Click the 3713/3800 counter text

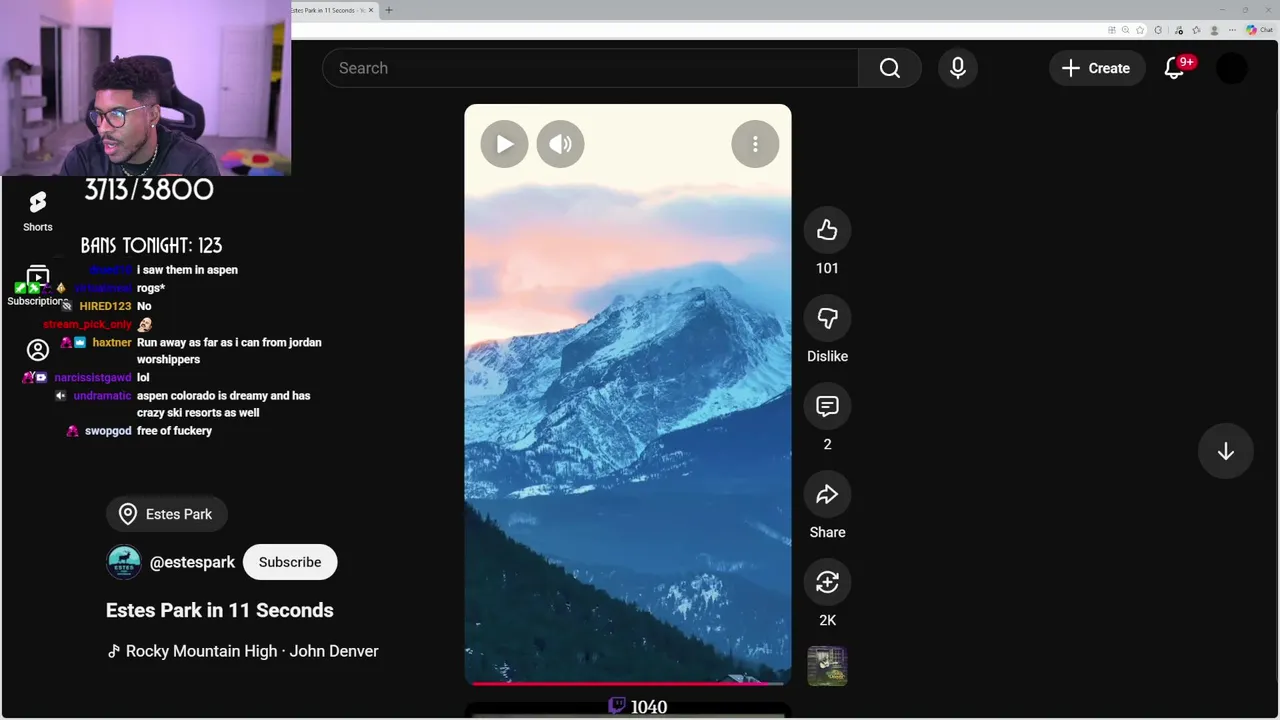(x=149, y=190)
